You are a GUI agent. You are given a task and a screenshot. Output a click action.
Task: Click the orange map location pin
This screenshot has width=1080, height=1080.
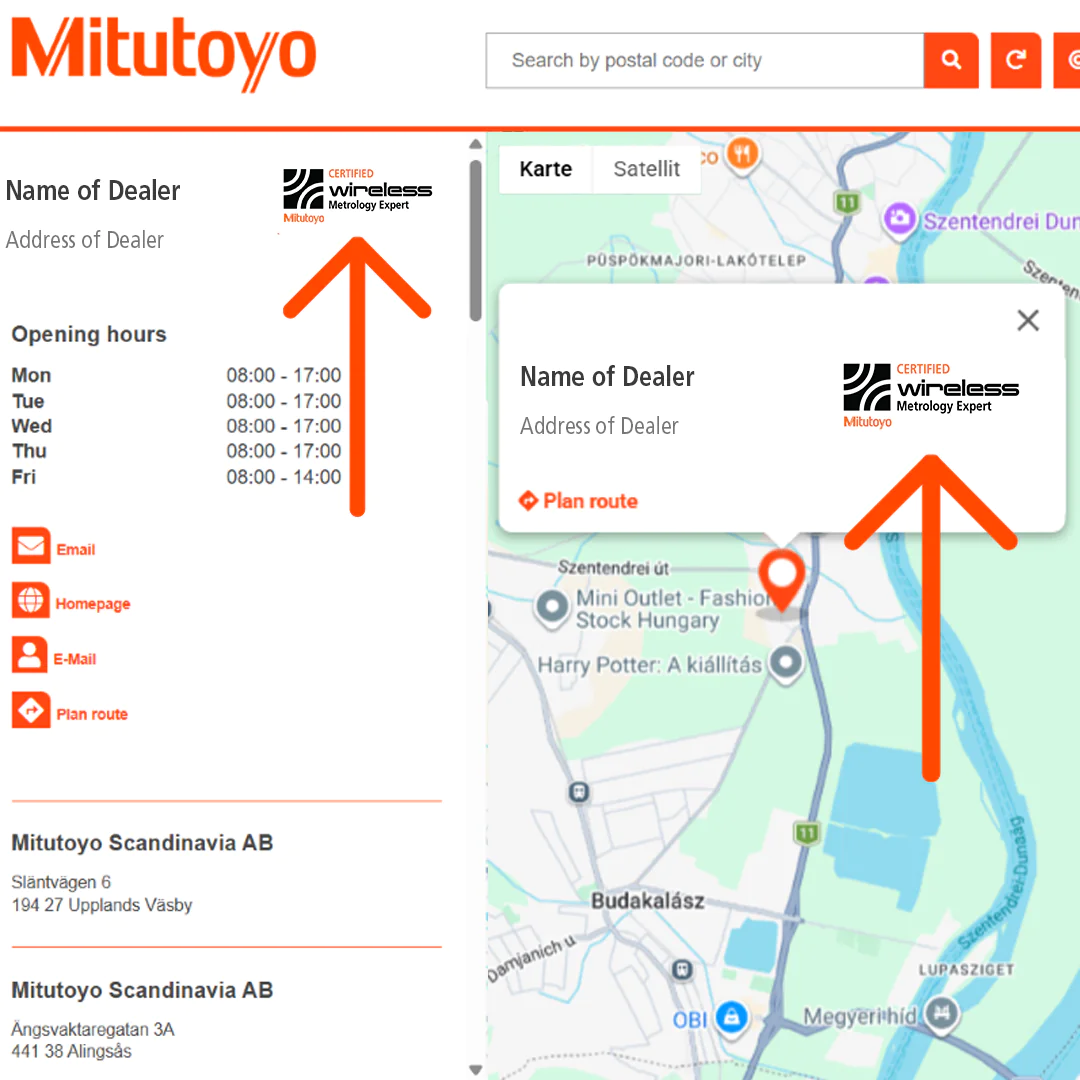(x=780, y=578)
